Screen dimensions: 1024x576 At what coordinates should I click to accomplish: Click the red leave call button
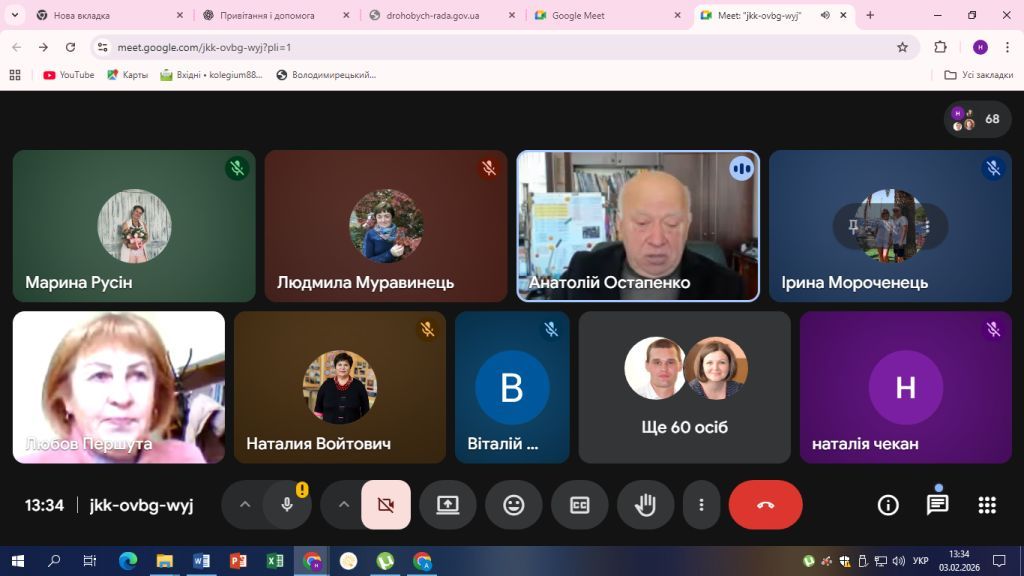point(765,505)
